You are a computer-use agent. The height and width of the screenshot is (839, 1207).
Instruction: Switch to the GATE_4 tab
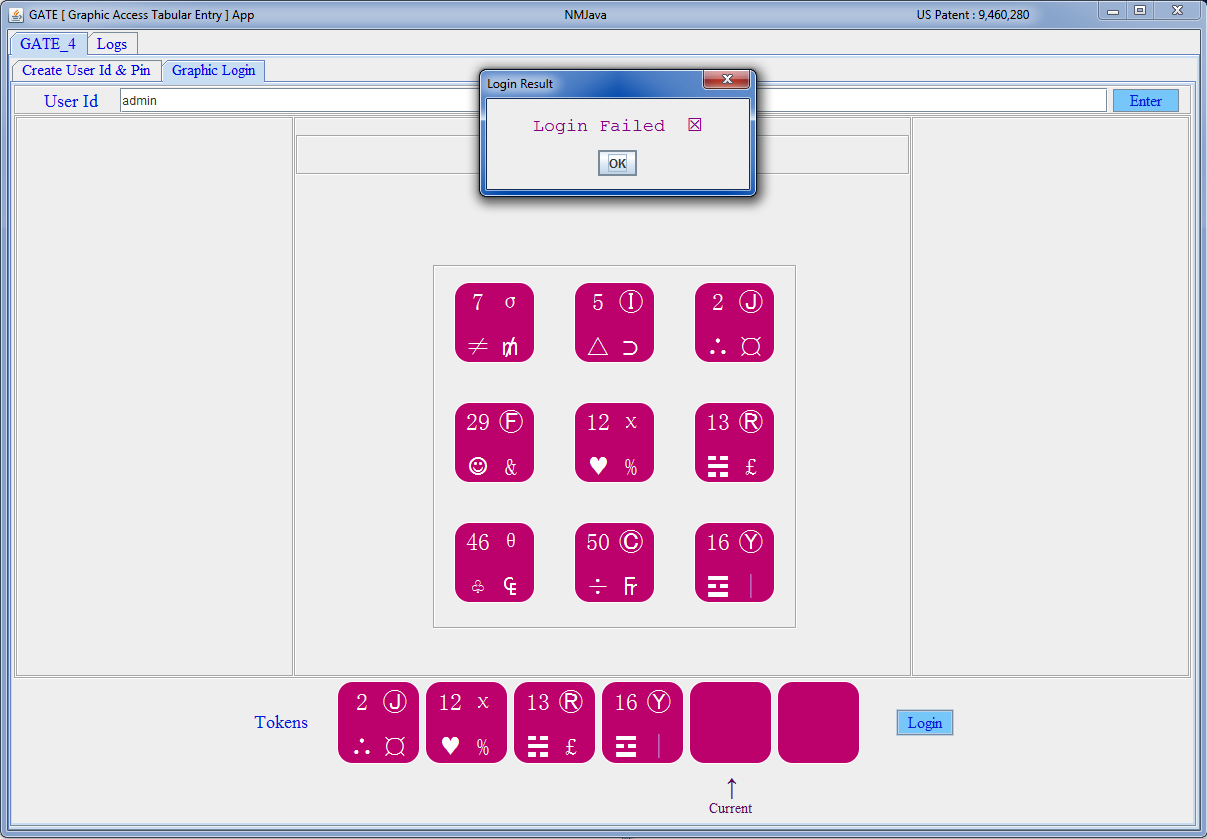pyautogui.click(x=48, y=44)
